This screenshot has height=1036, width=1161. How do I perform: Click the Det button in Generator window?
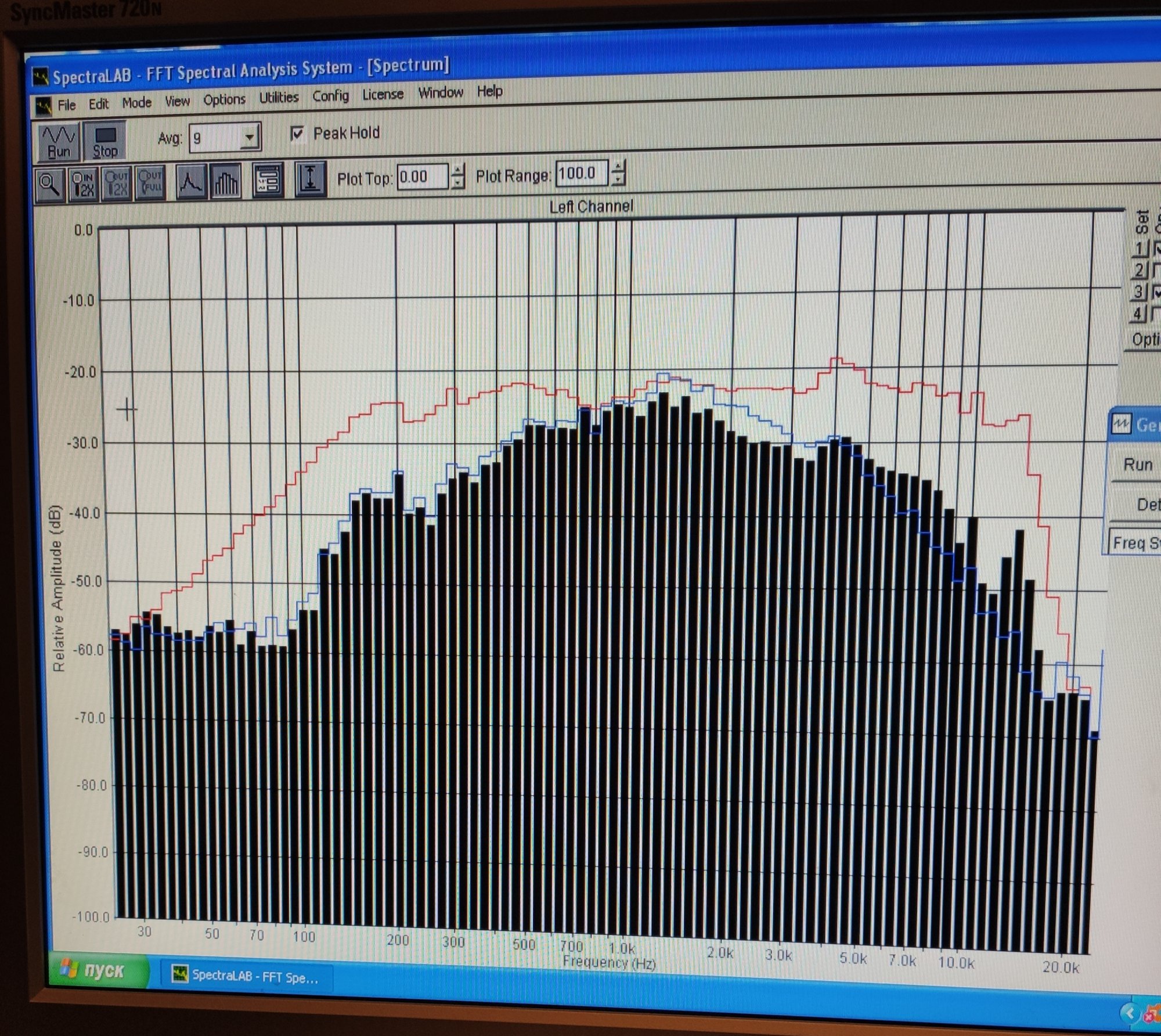coord(1135,504)
